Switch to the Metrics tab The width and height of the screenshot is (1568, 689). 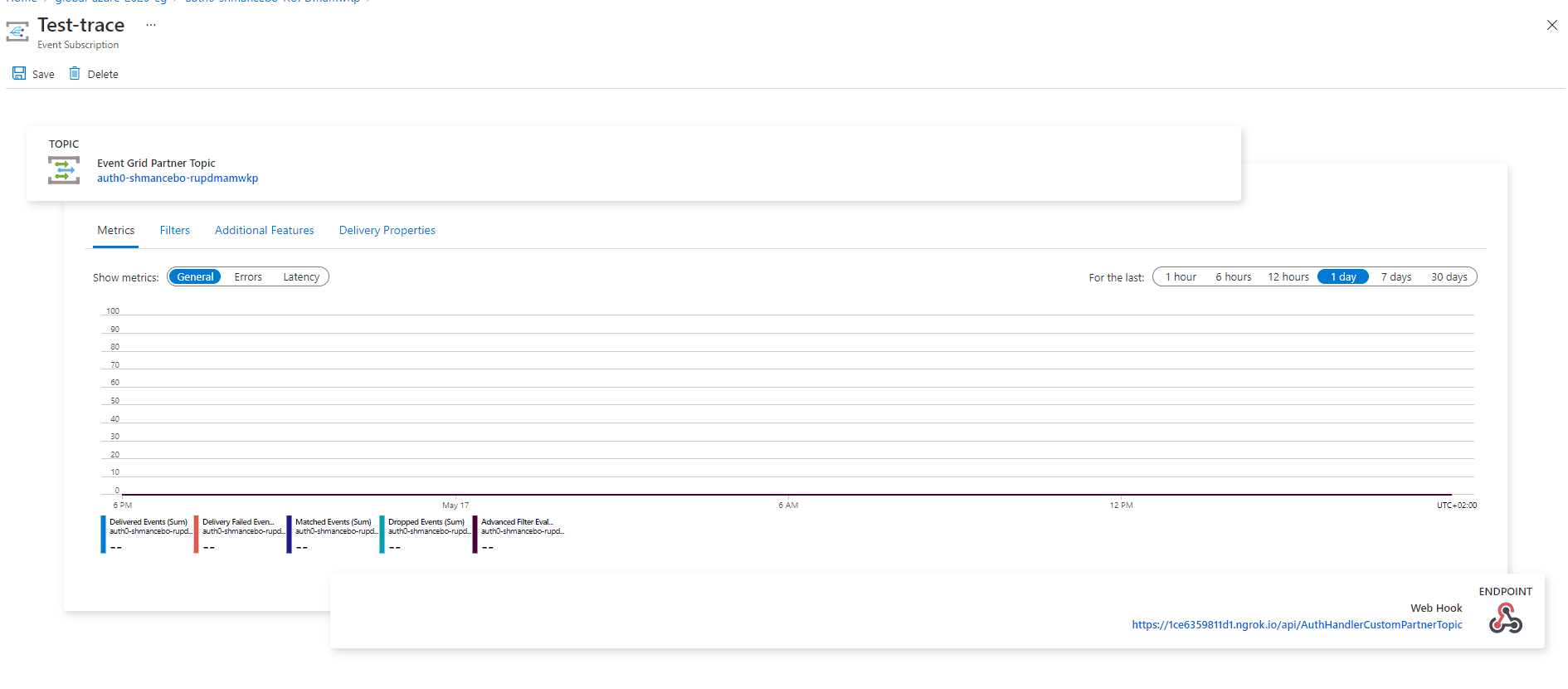point(116,231)
